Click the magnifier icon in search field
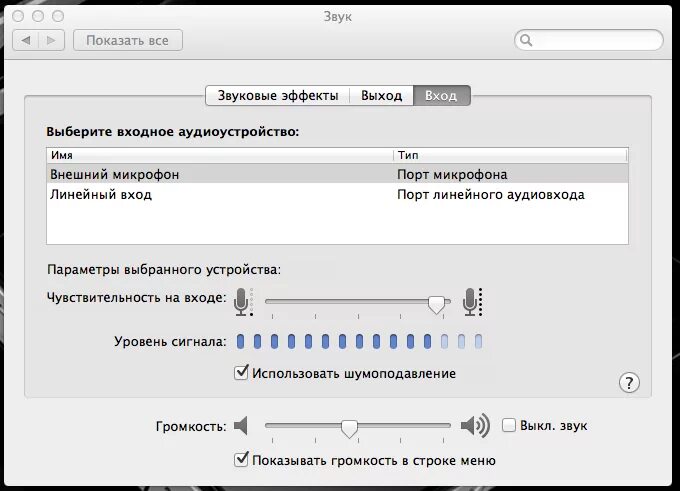Viewport: 680px width, 491px height. [526, 40]
